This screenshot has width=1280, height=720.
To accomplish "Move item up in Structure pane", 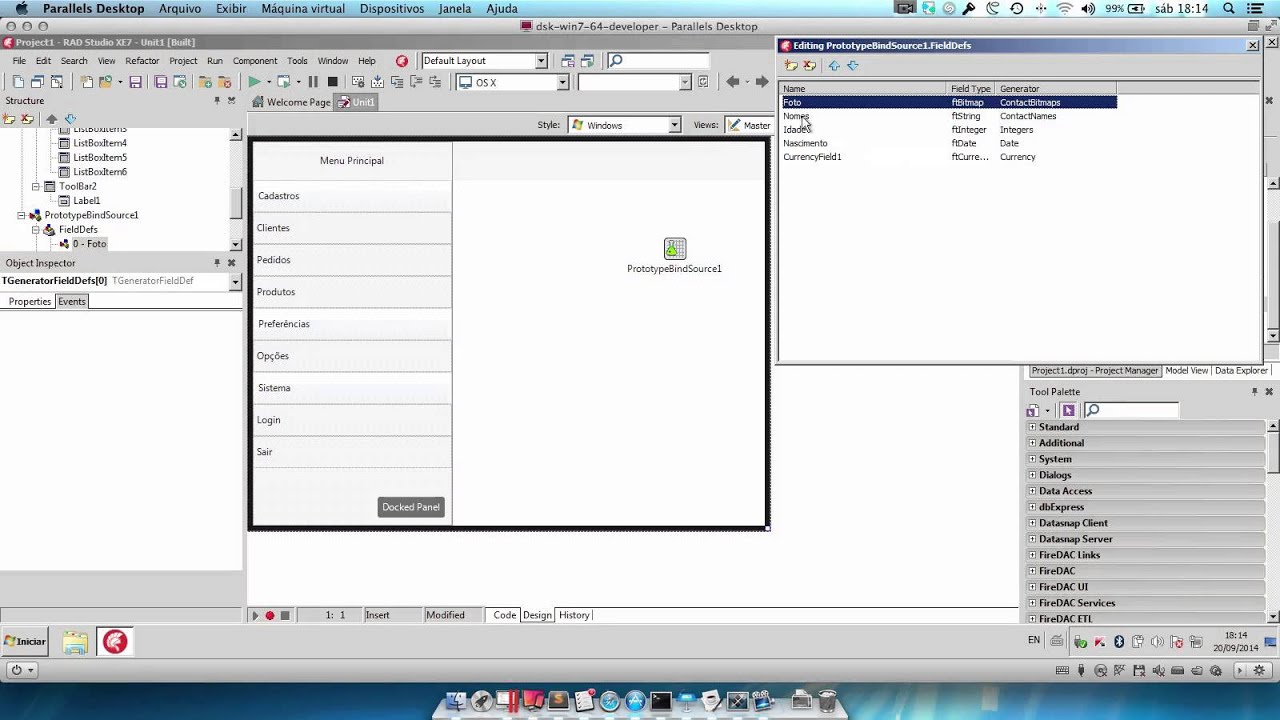I will [x=52, y=119].
